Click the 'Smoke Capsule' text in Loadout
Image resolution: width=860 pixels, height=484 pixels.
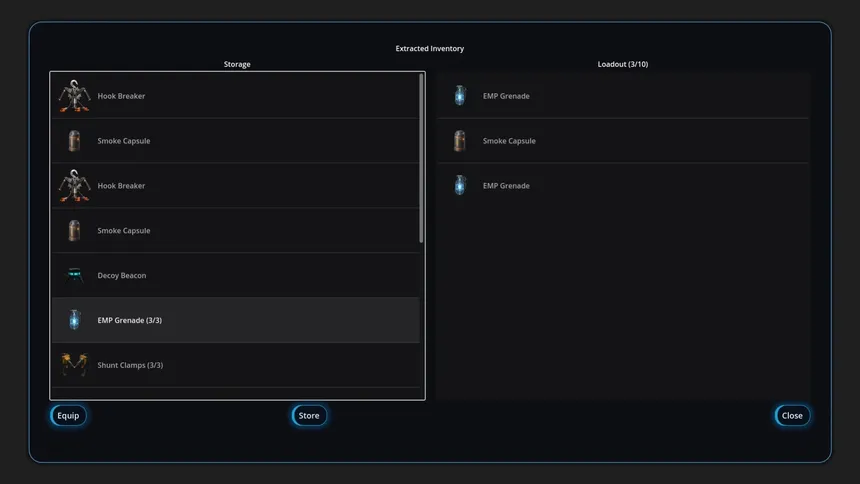pyautogui.click(x=509, y=141)
